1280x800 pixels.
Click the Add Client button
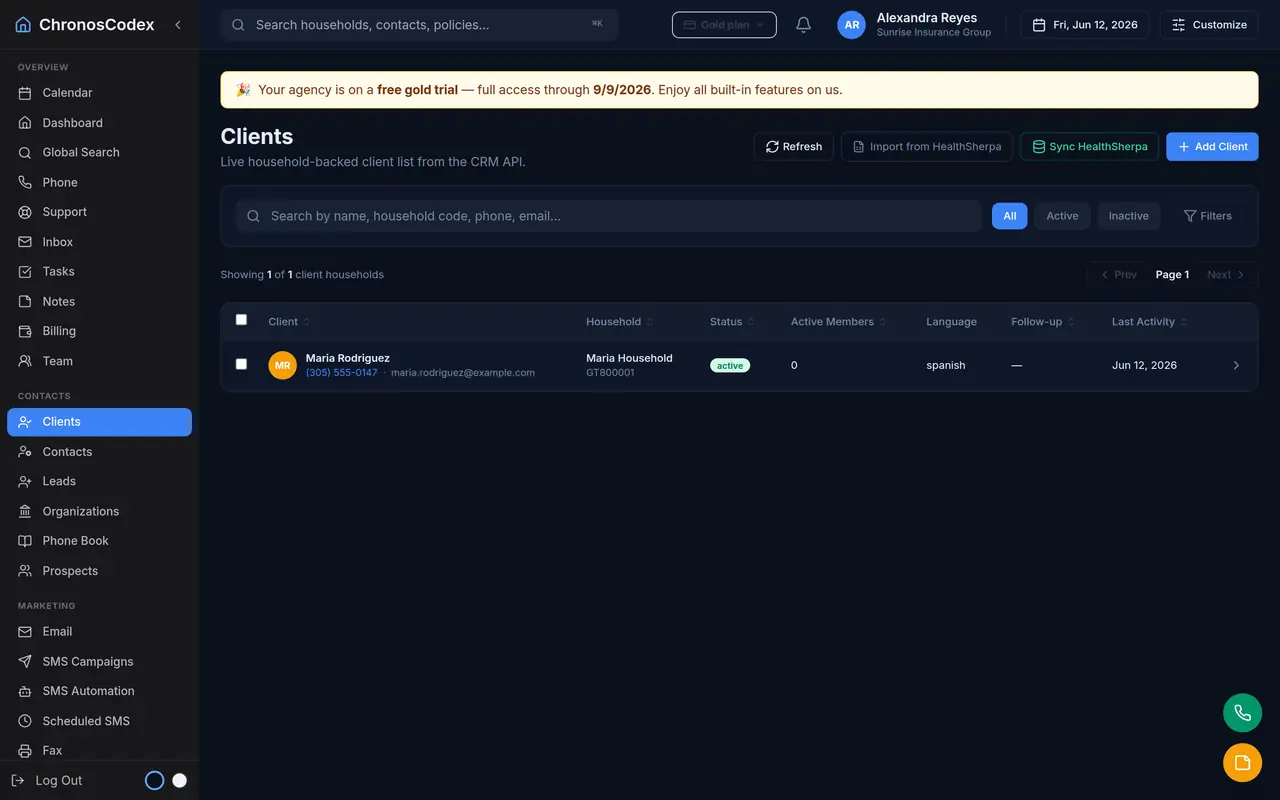[1212, 147]
